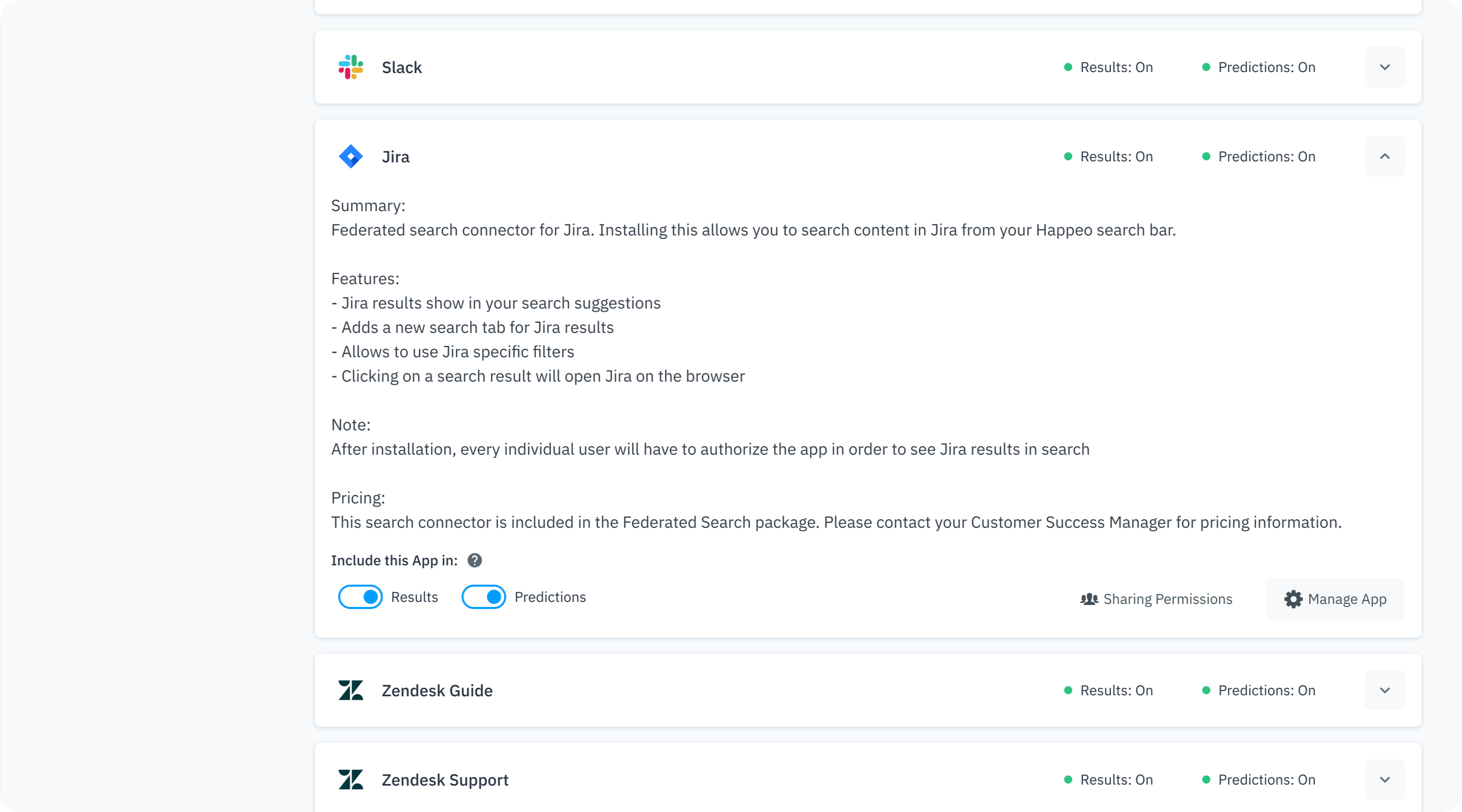Click the help question mark icon
The image size is (1462, 812).
(475, 560)
